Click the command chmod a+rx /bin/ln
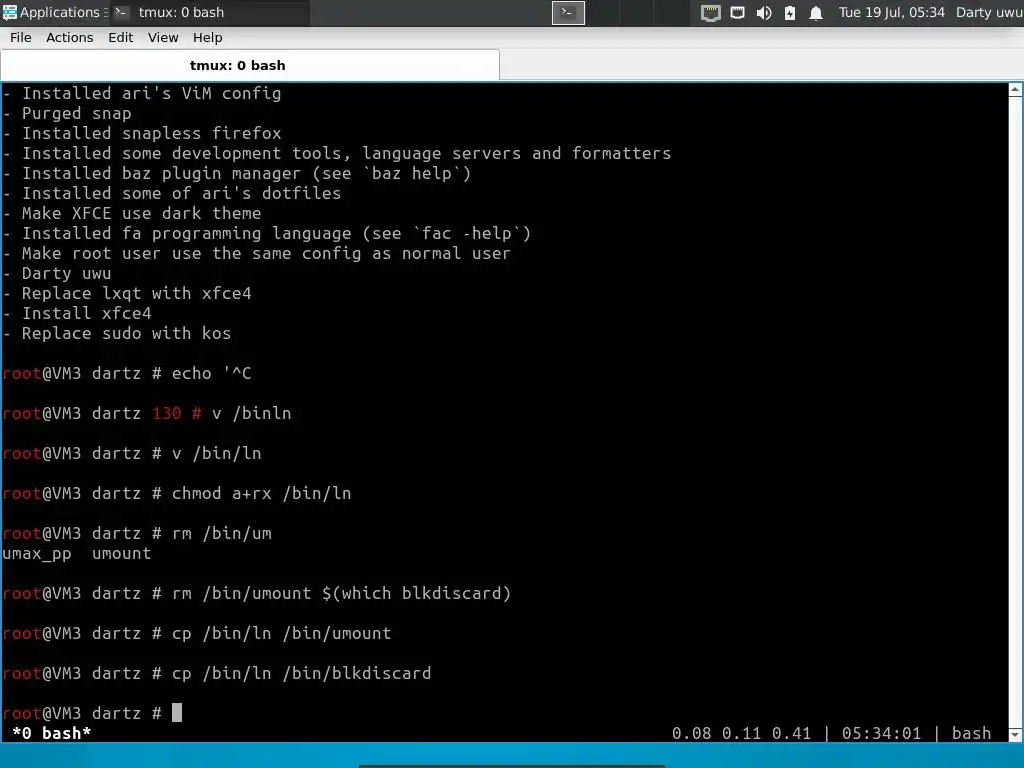This screenshot has width=1024, height=768. 261,494
